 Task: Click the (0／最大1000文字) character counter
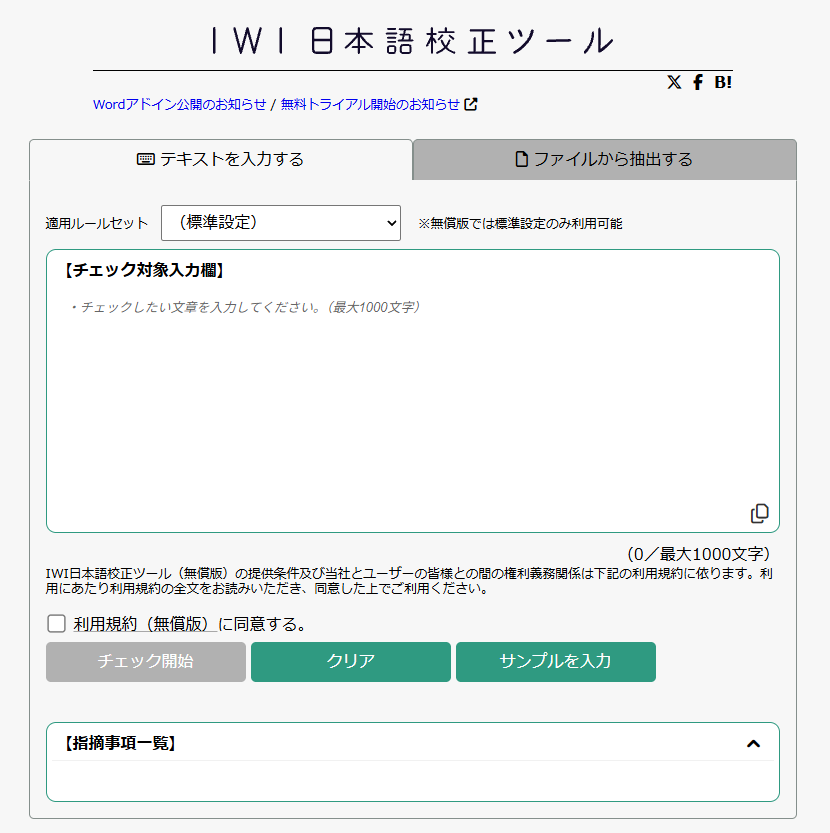coord(698,554)
